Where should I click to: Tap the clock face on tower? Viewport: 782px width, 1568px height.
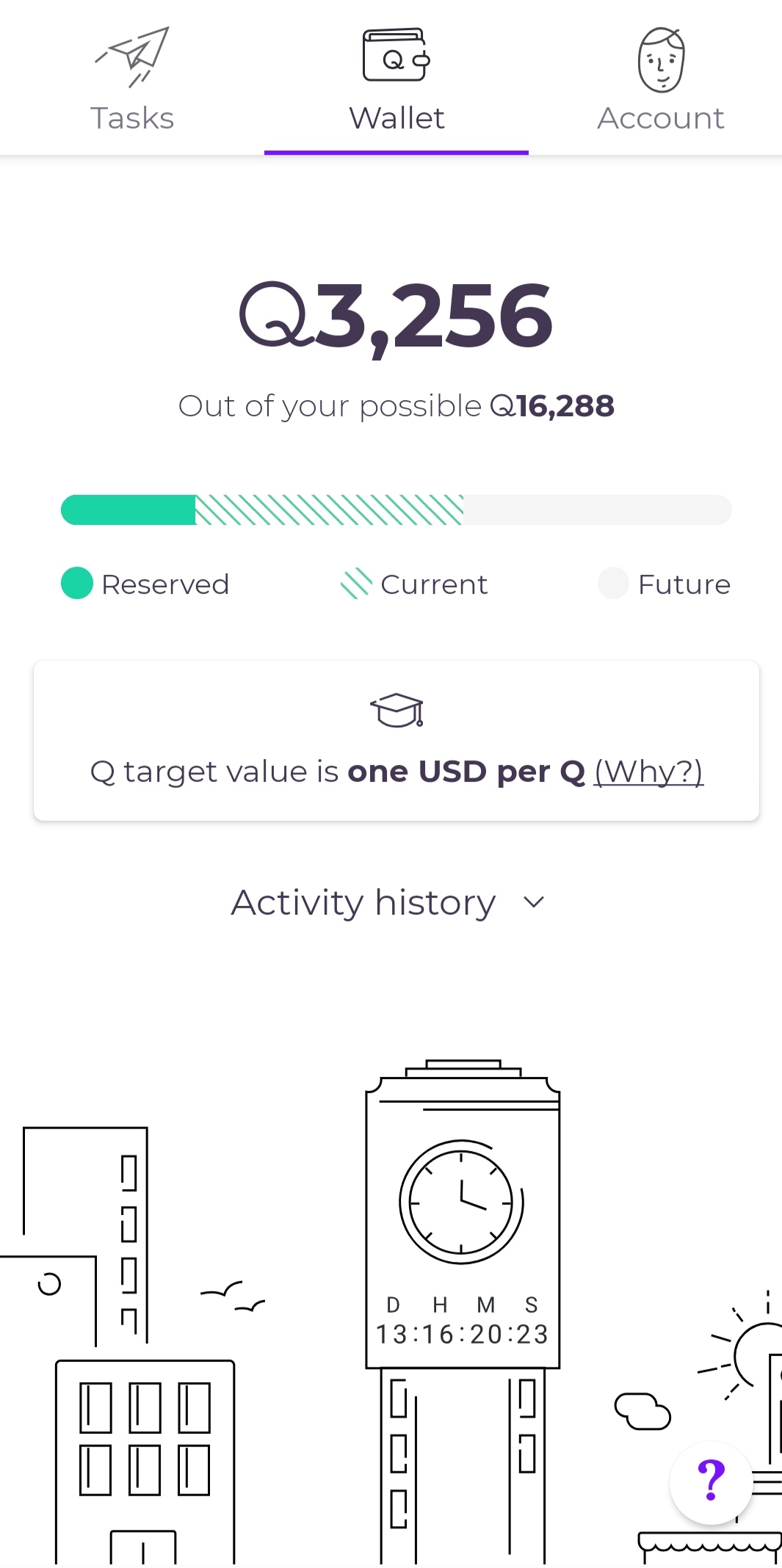[461, 1202]
